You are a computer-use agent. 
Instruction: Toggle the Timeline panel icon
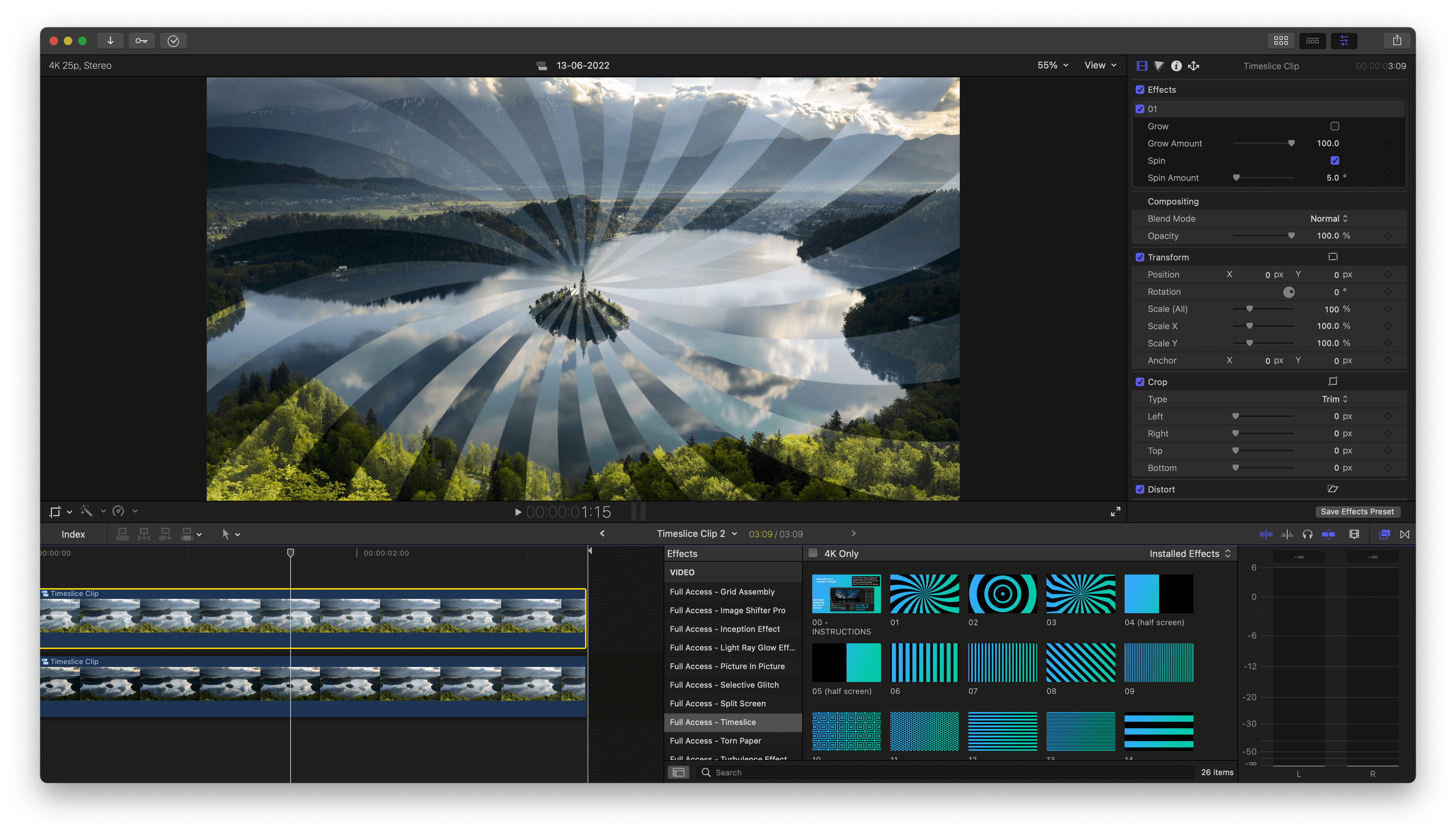[1312, 41]
